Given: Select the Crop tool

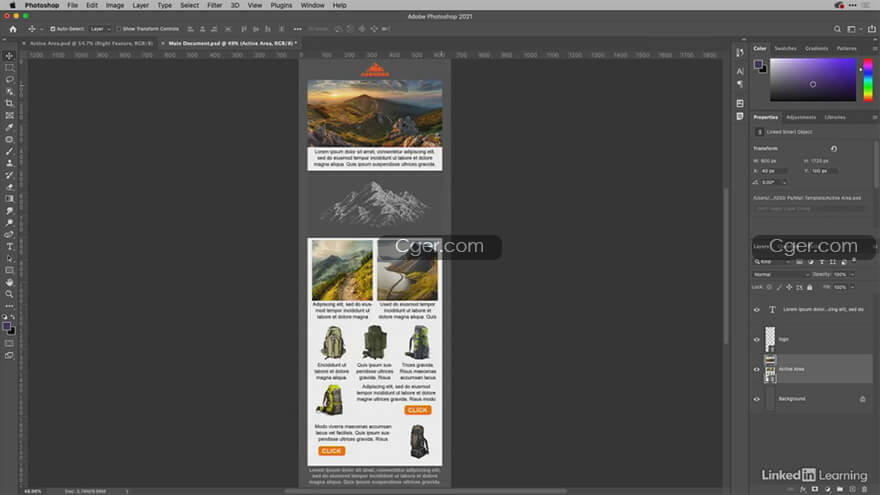Looking at the screenshot, I should pos(10,103).
